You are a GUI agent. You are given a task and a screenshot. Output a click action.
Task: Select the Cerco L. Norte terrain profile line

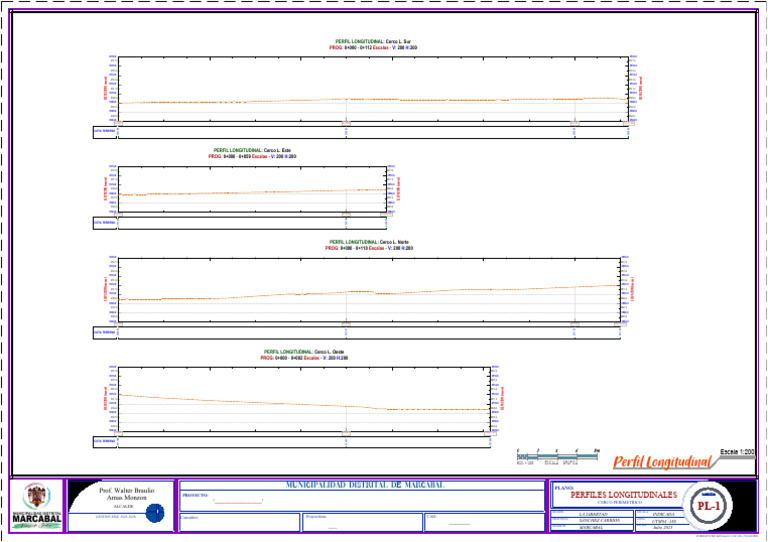tap(369, 292)
